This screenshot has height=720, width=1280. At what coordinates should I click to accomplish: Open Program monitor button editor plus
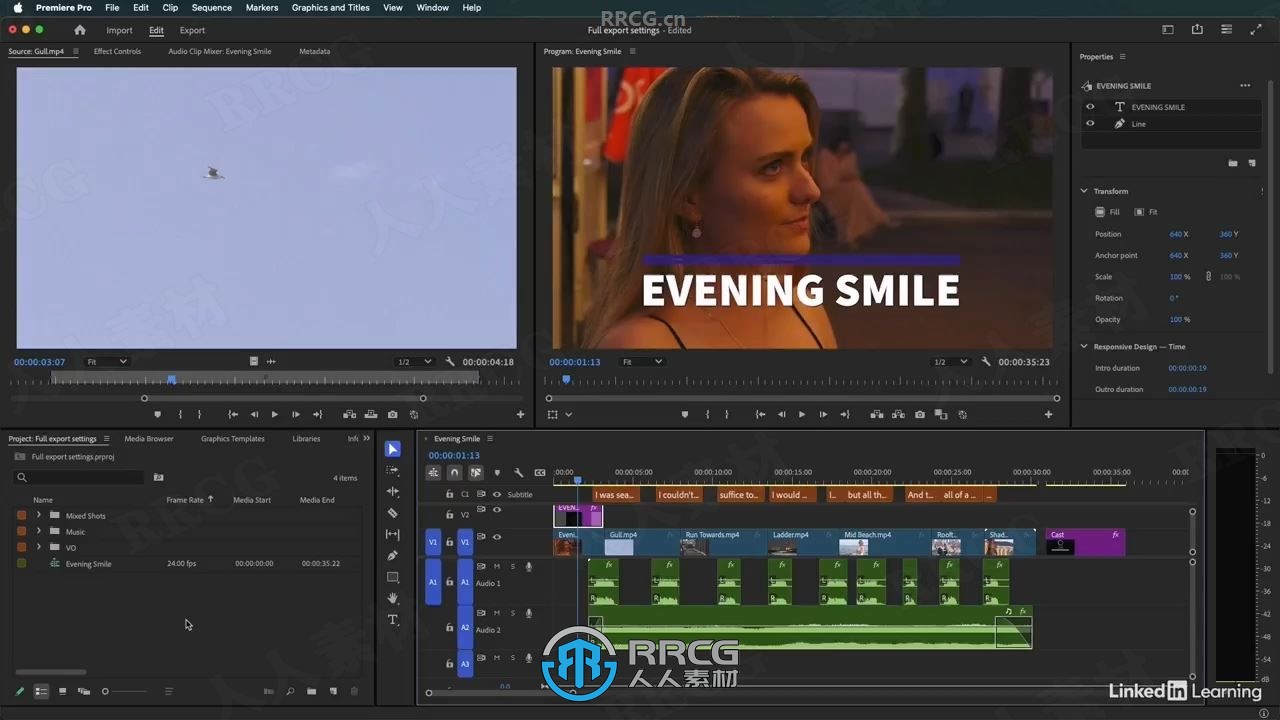1048,414
